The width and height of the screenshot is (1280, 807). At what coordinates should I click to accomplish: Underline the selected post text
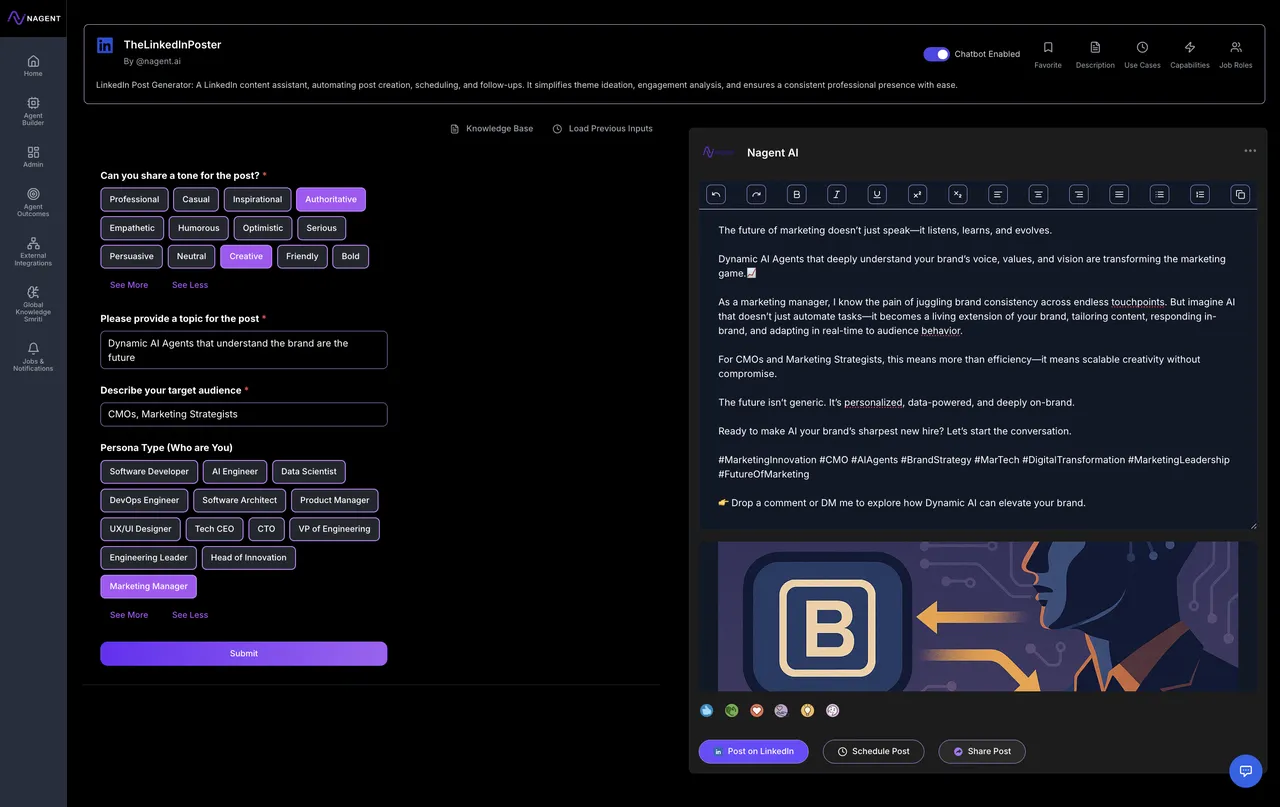(877, 195)
